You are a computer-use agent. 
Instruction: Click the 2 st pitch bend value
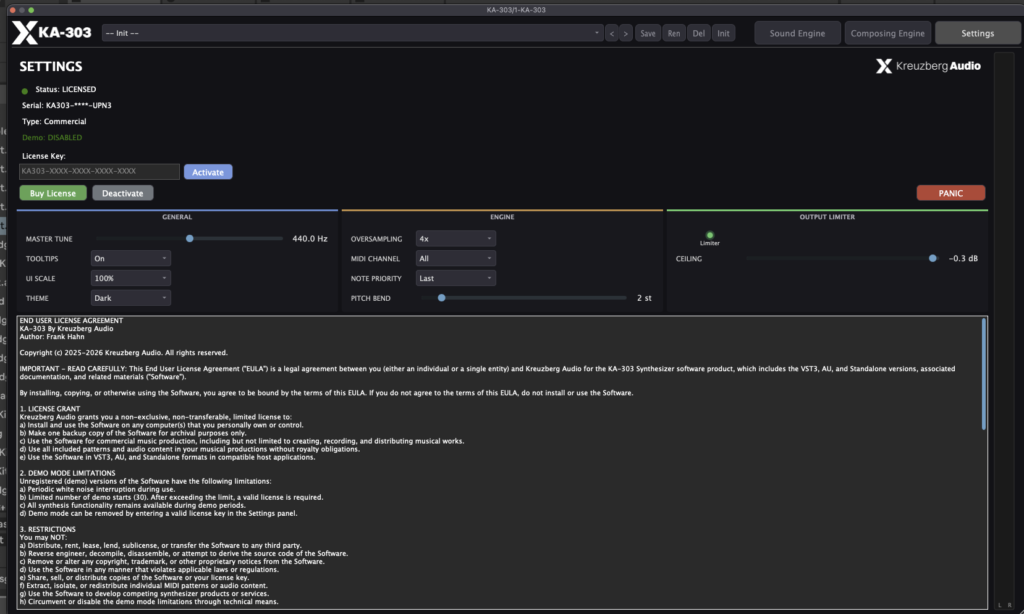[644, 298]
